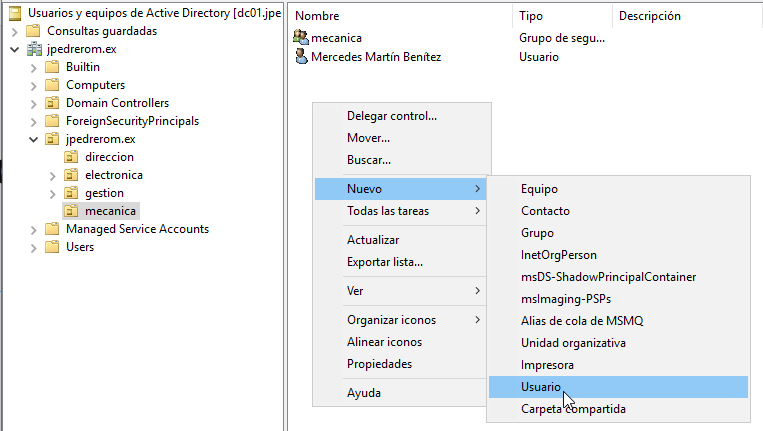Click the Managed Service Accounts folder icon
Image resolution: width=763 pixels, height=431 pixels.
[x=53, y=229]
